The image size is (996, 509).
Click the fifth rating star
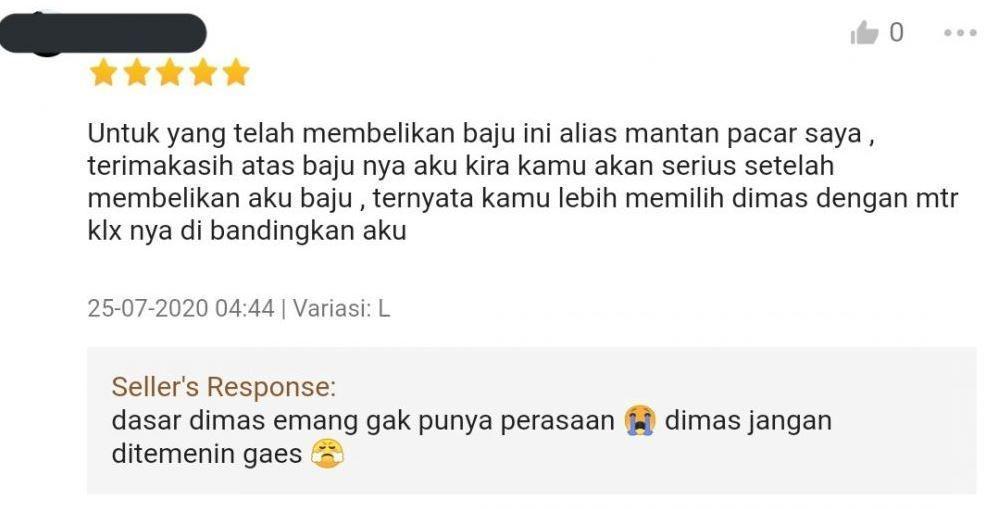click(x=236, y=72)
